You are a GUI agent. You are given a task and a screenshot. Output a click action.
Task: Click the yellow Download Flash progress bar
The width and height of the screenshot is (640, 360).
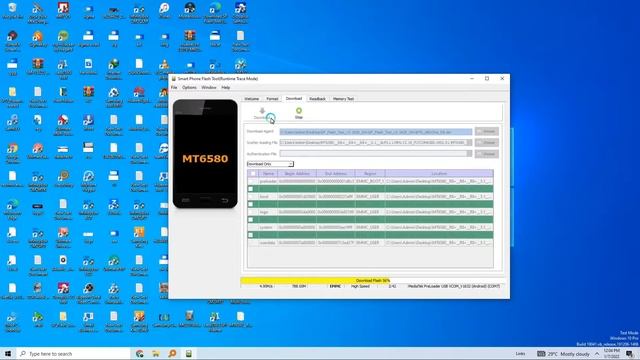coord(315,280)
